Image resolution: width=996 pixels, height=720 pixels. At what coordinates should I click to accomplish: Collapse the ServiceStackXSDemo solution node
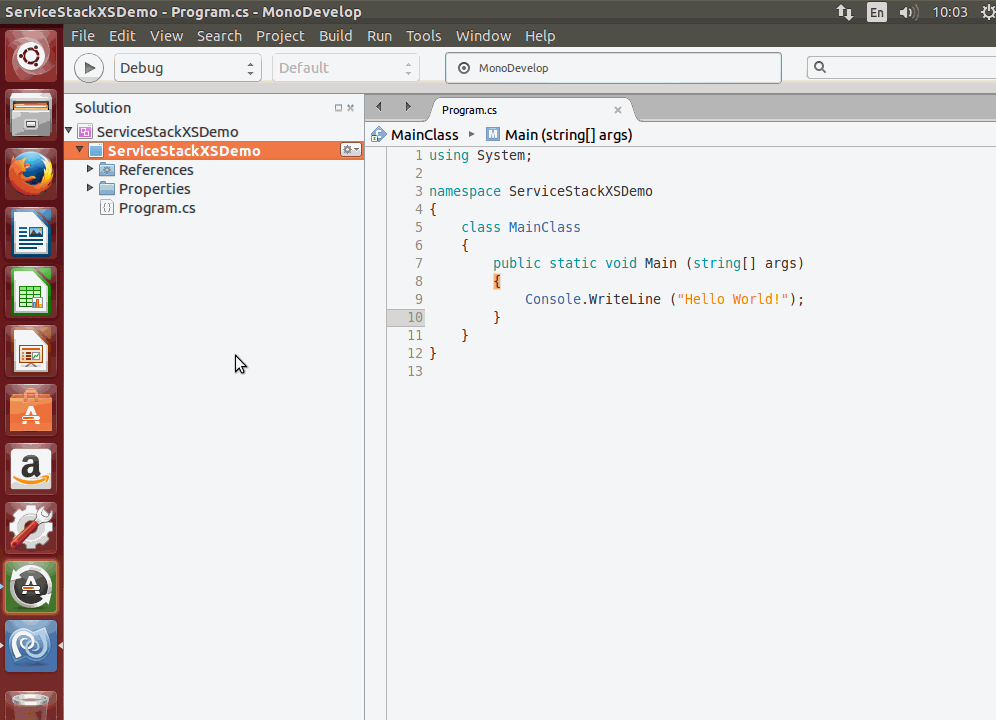click(x=69, y=131)
